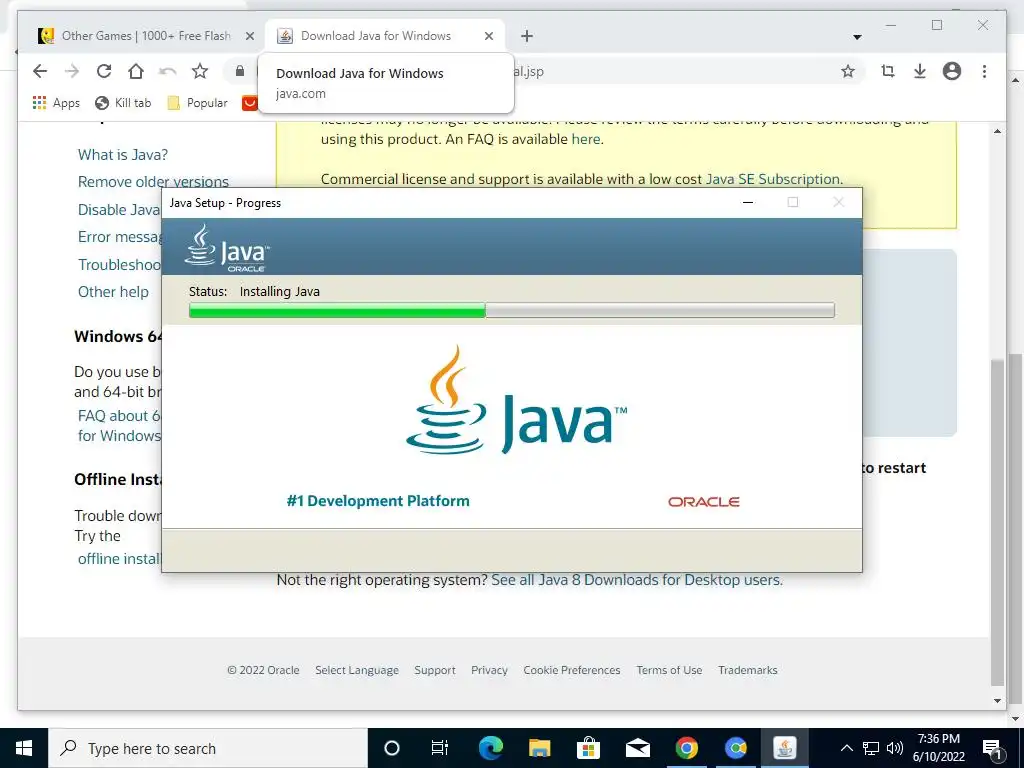Click the Java Oracle logo in setup header

pos(227,248)
